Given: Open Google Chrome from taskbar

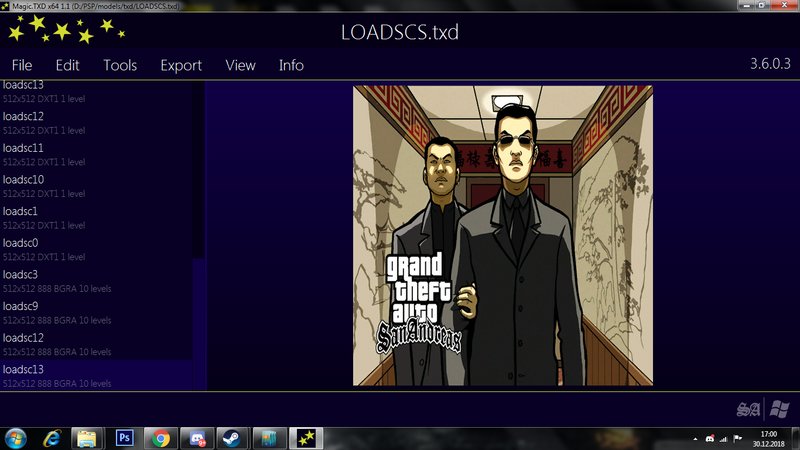Looking at the screenshot, I should pyautogui.click(x=161, y=438).
